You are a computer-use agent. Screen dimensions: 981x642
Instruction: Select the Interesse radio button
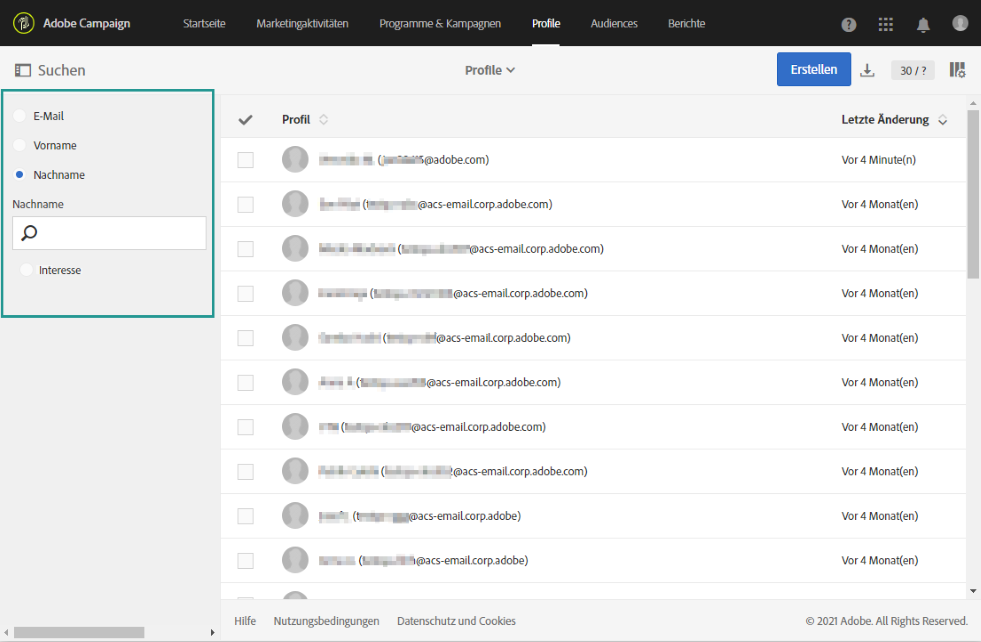[26, 270]
